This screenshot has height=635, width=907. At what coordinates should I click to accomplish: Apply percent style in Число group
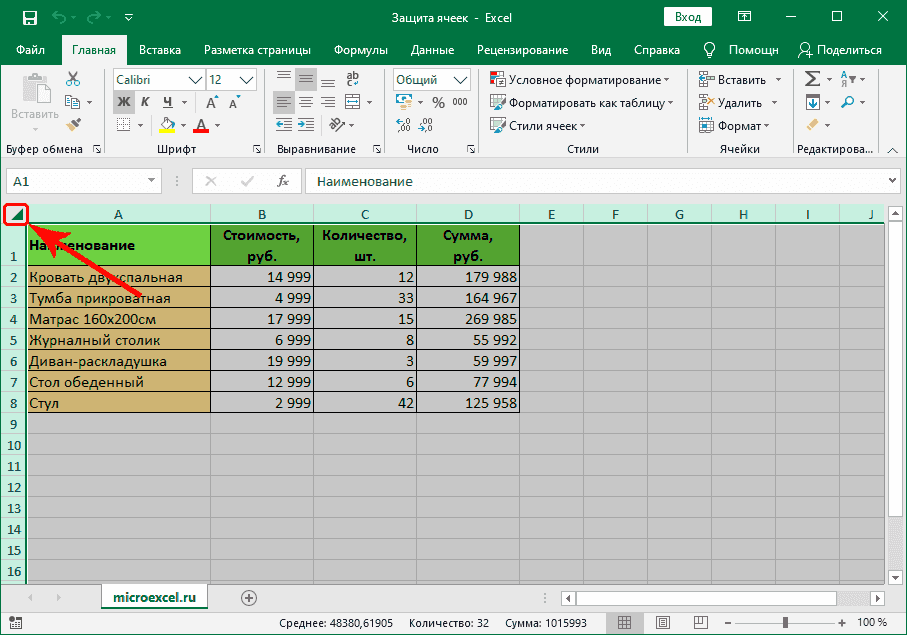(x=436, y=102)
